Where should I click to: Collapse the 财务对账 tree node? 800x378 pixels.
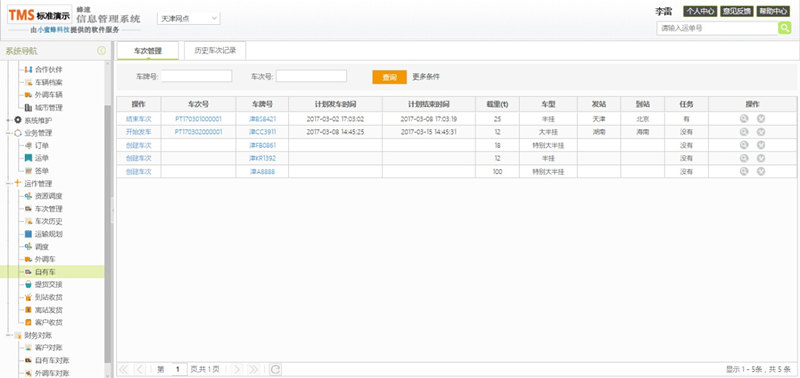pos(9,335)
